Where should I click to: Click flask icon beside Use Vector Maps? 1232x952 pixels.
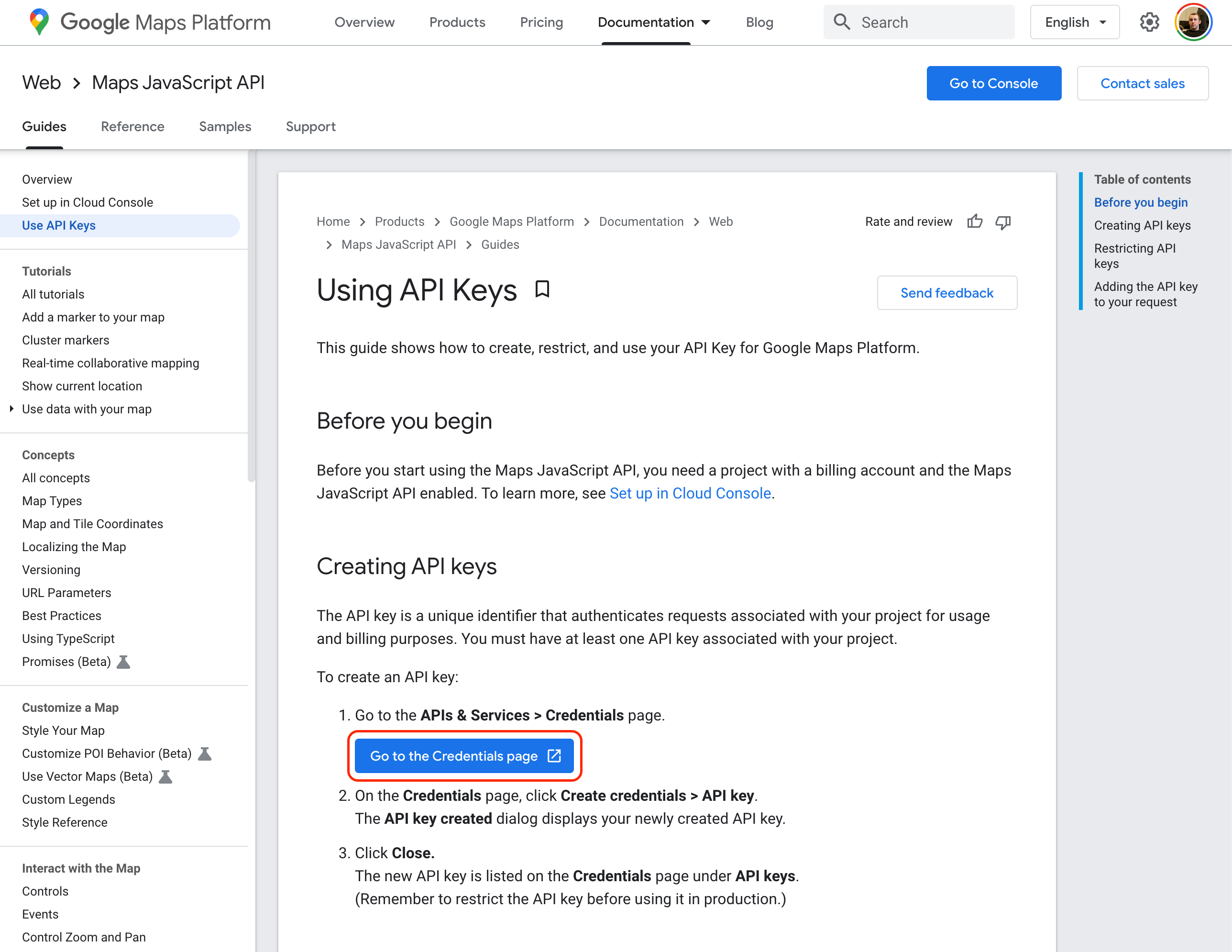(165, 776)
